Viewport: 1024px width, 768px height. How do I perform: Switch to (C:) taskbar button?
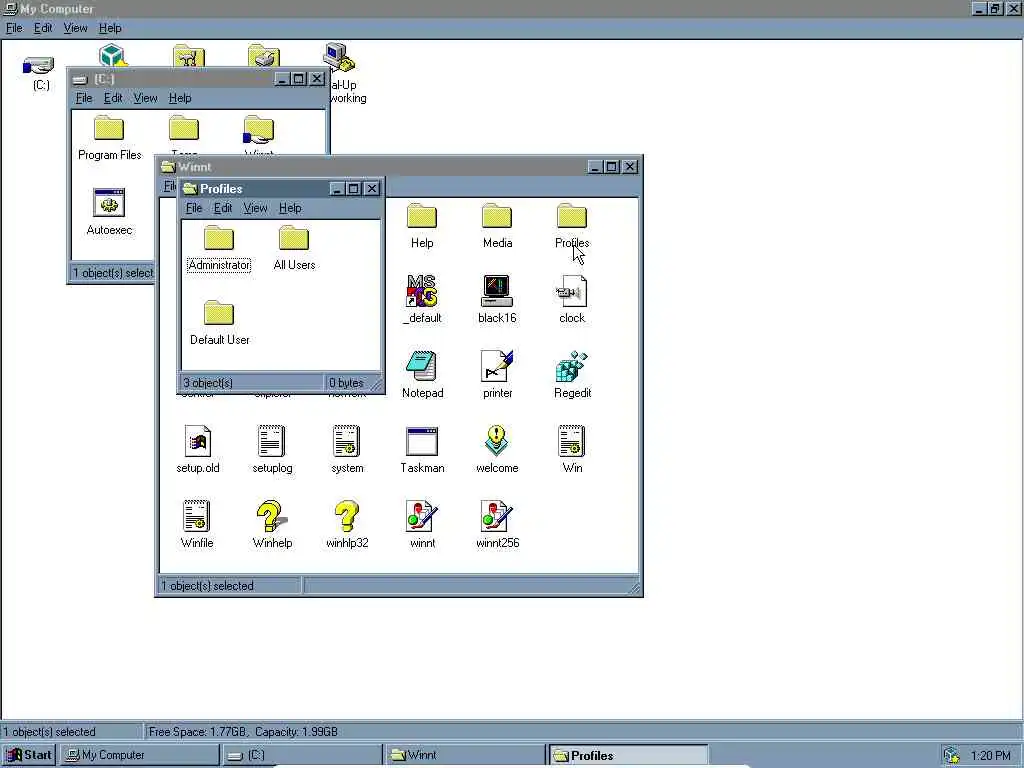tap(302, 755)
